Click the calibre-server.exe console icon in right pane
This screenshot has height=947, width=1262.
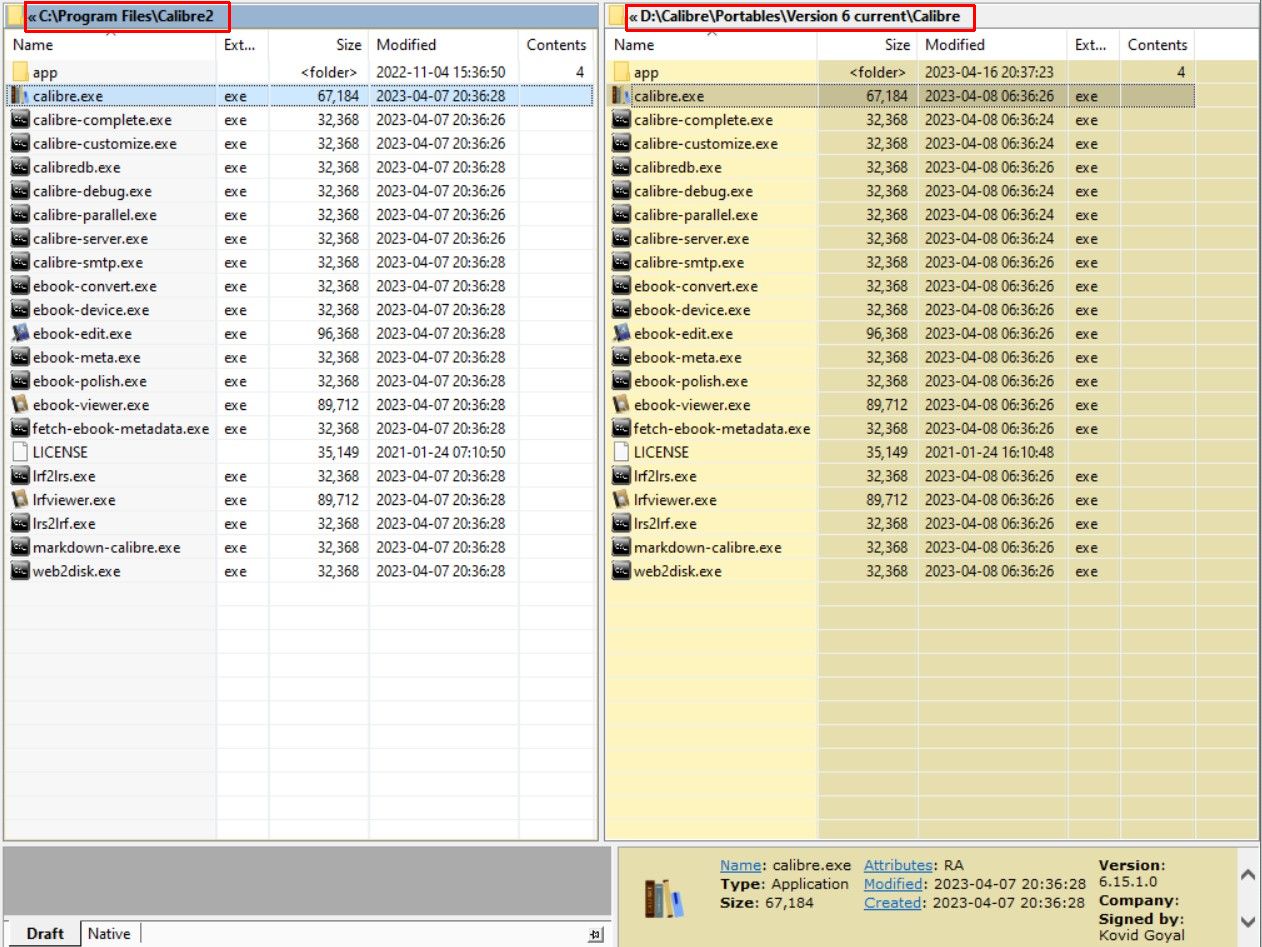coord(621,239)
